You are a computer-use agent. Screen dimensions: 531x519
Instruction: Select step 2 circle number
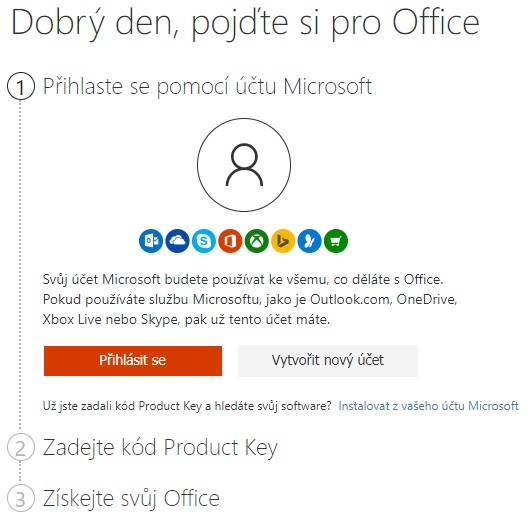(x=21, y=447)
